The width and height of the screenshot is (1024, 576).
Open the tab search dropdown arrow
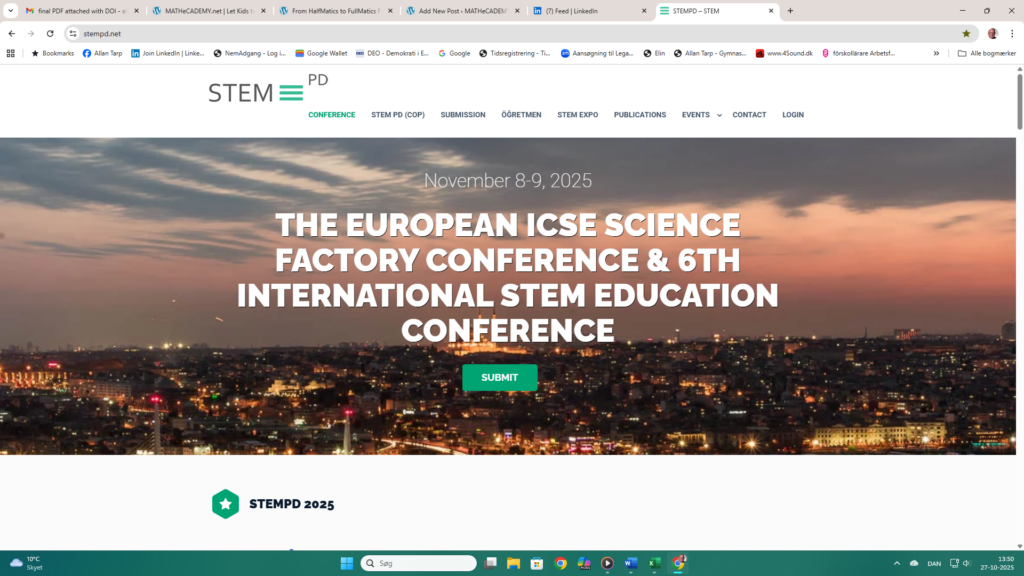click(x=10, y=11)
